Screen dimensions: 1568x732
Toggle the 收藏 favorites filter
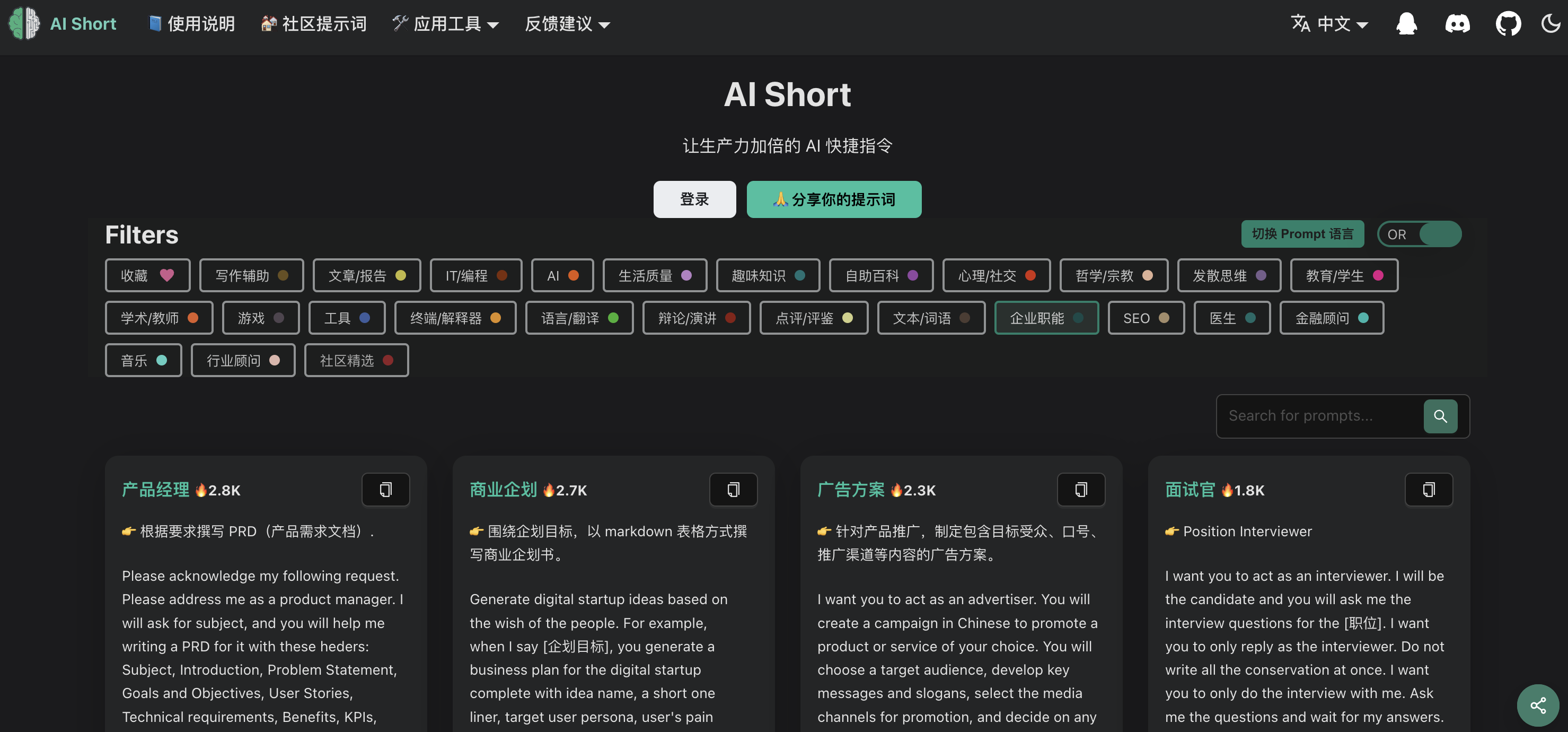click(x=147, y=275)
